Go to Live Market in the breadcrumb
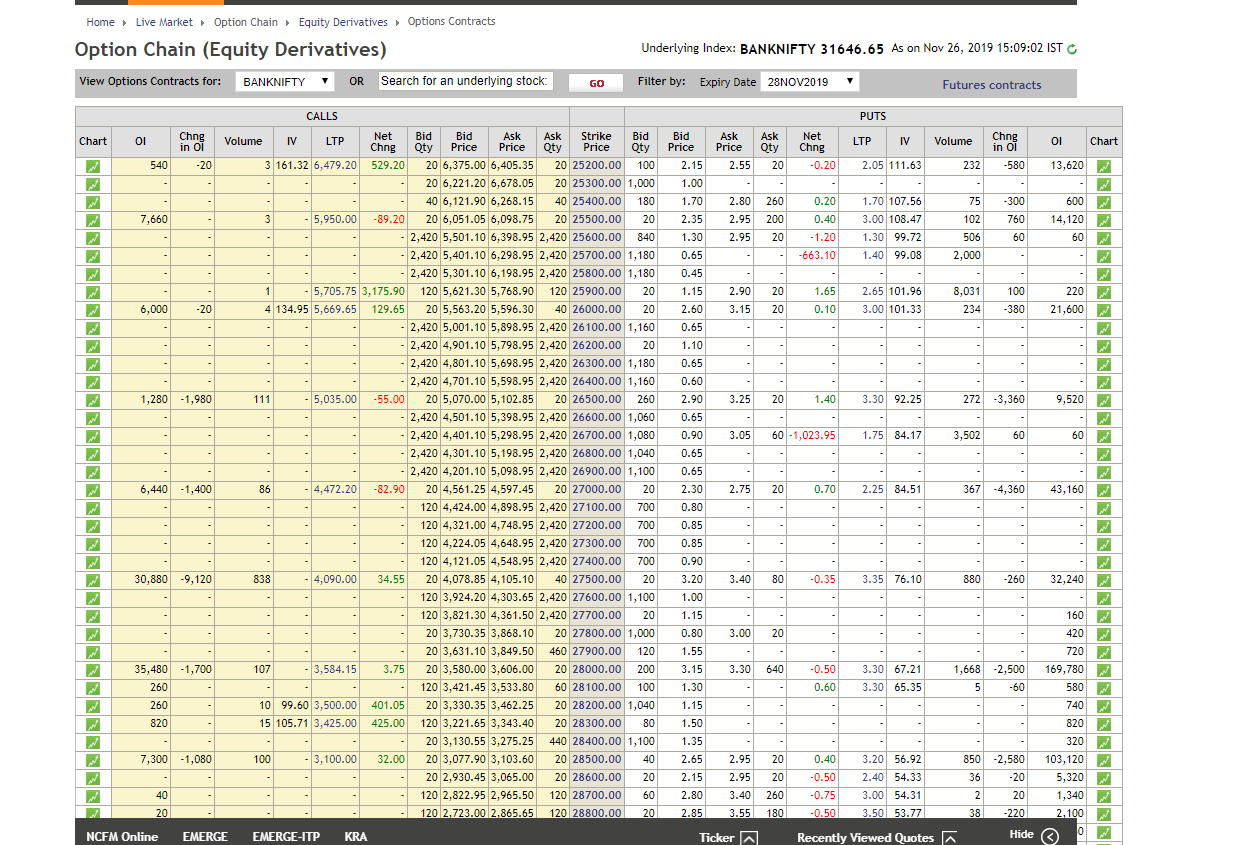The width and height of the screenshot is (1249, 845). [164, 22]
